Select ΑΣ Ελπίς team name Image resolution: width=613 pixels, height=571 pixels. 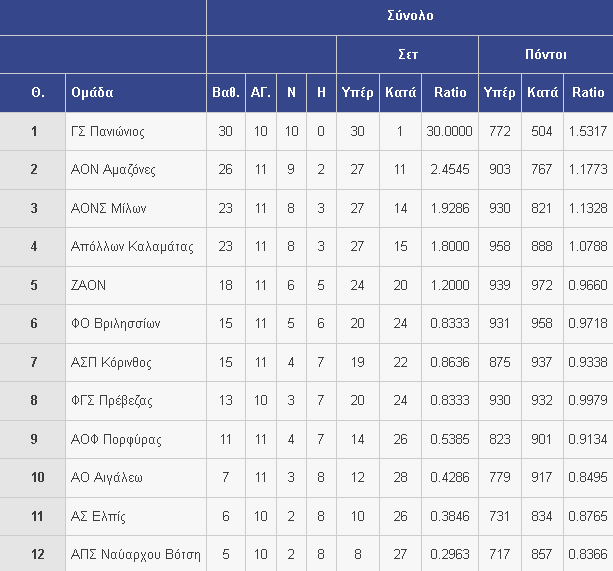click(98, 516)
